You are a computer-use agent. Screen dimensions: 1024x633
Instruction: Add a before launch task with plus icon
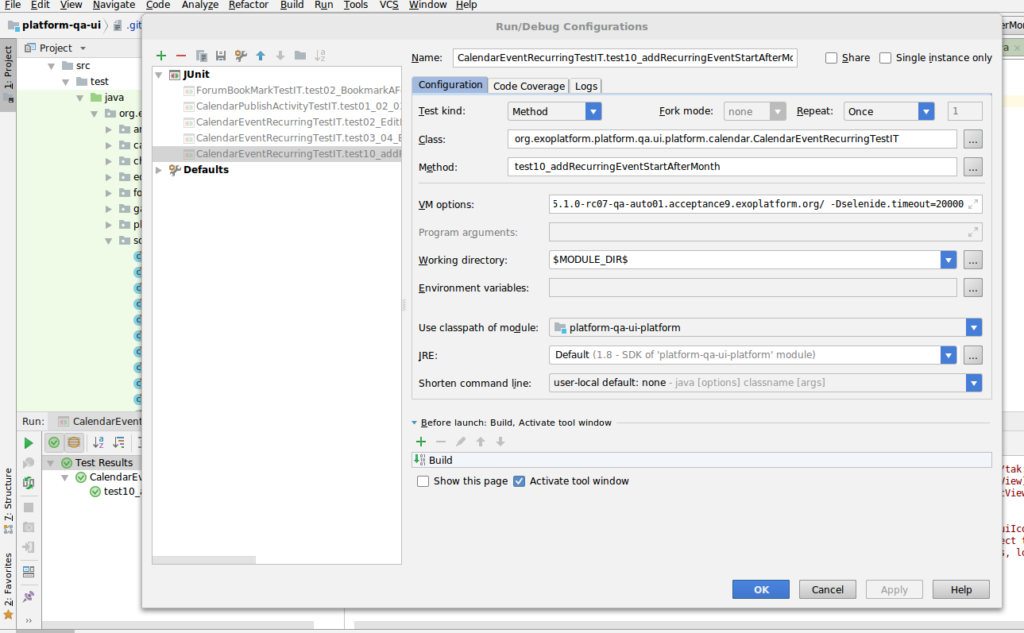[x=421, y=442]
